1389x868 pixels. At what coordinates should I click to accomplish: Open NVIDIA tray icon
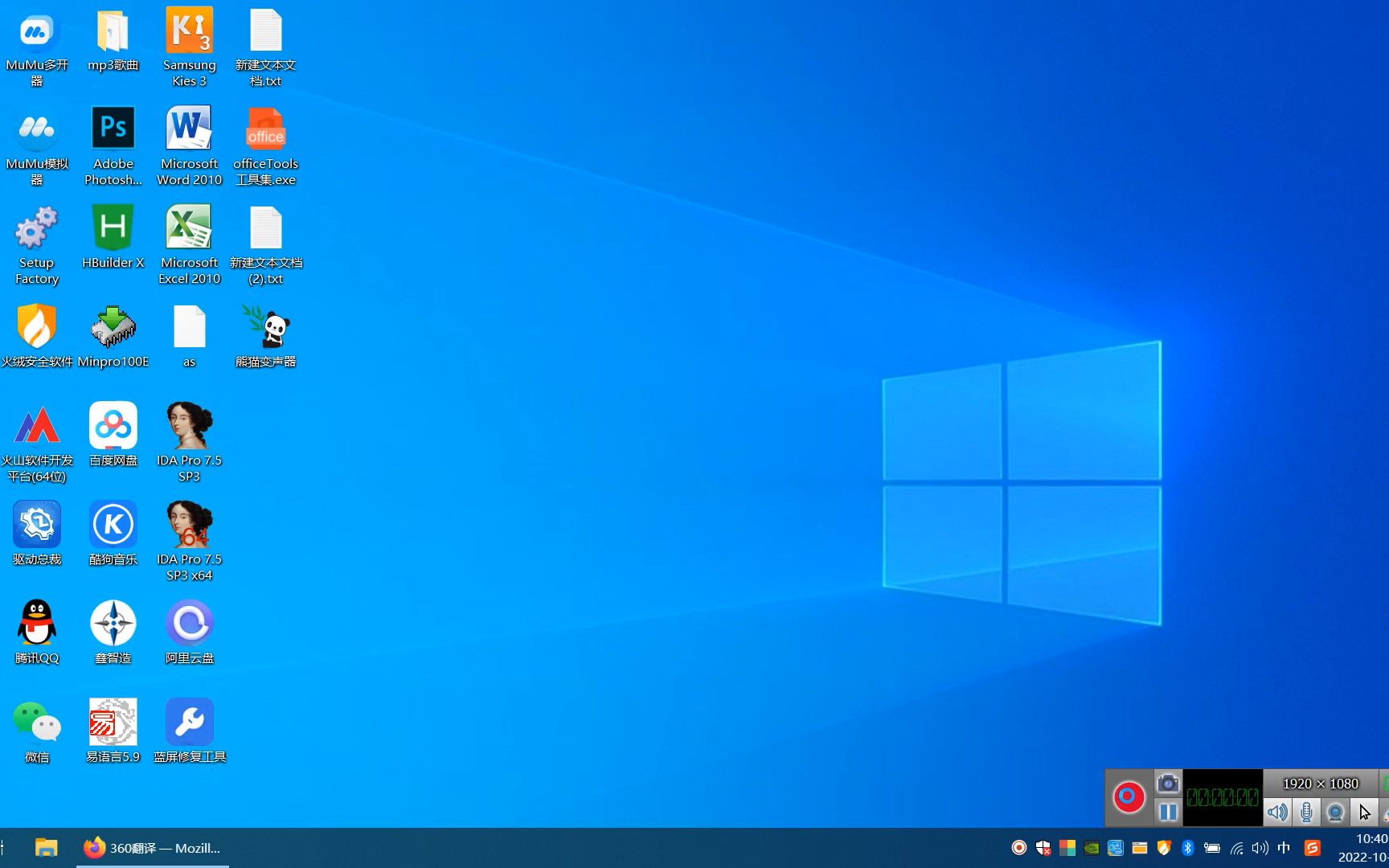point(1092,847)
